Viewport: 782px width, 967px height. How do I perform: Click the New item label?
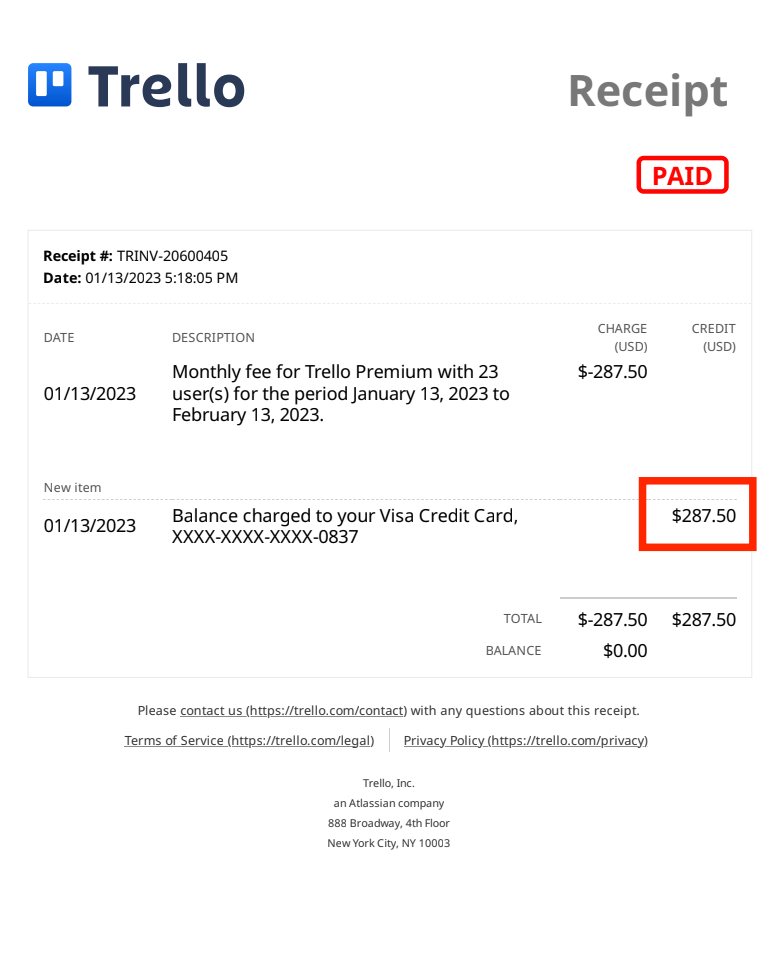73,488
